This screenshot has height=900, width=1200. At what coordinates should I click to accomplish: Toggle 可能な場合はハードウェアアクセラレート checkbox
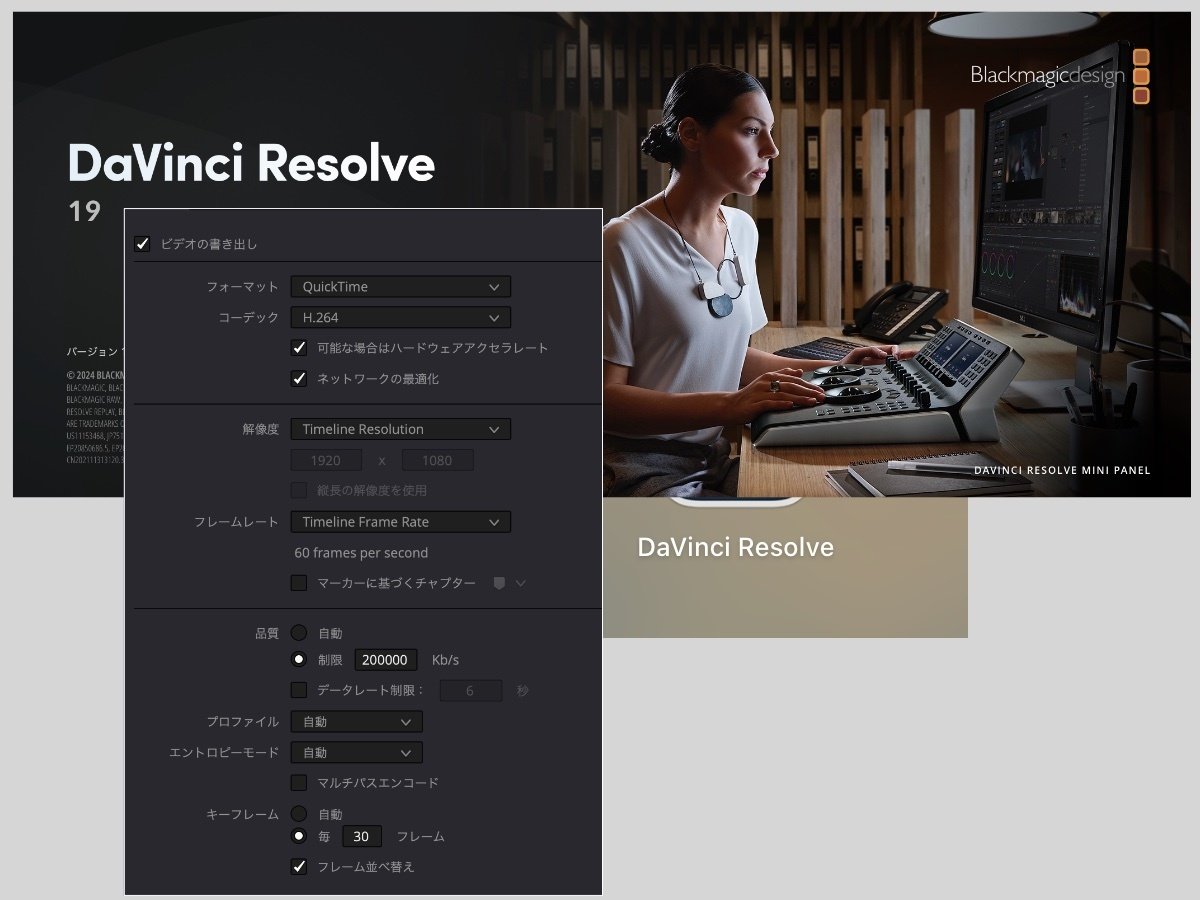[x=299, y=348]
